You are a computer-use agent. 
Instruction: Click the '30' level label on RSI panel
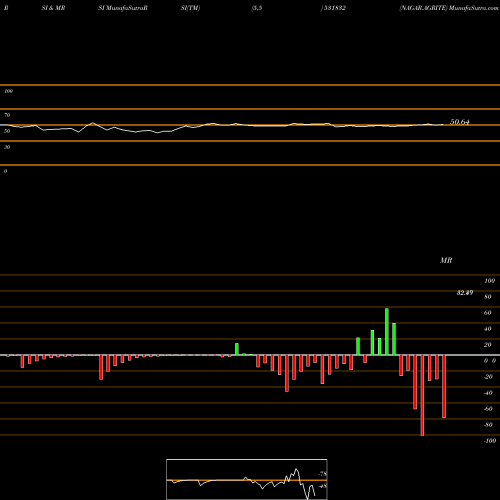point(7,147)
